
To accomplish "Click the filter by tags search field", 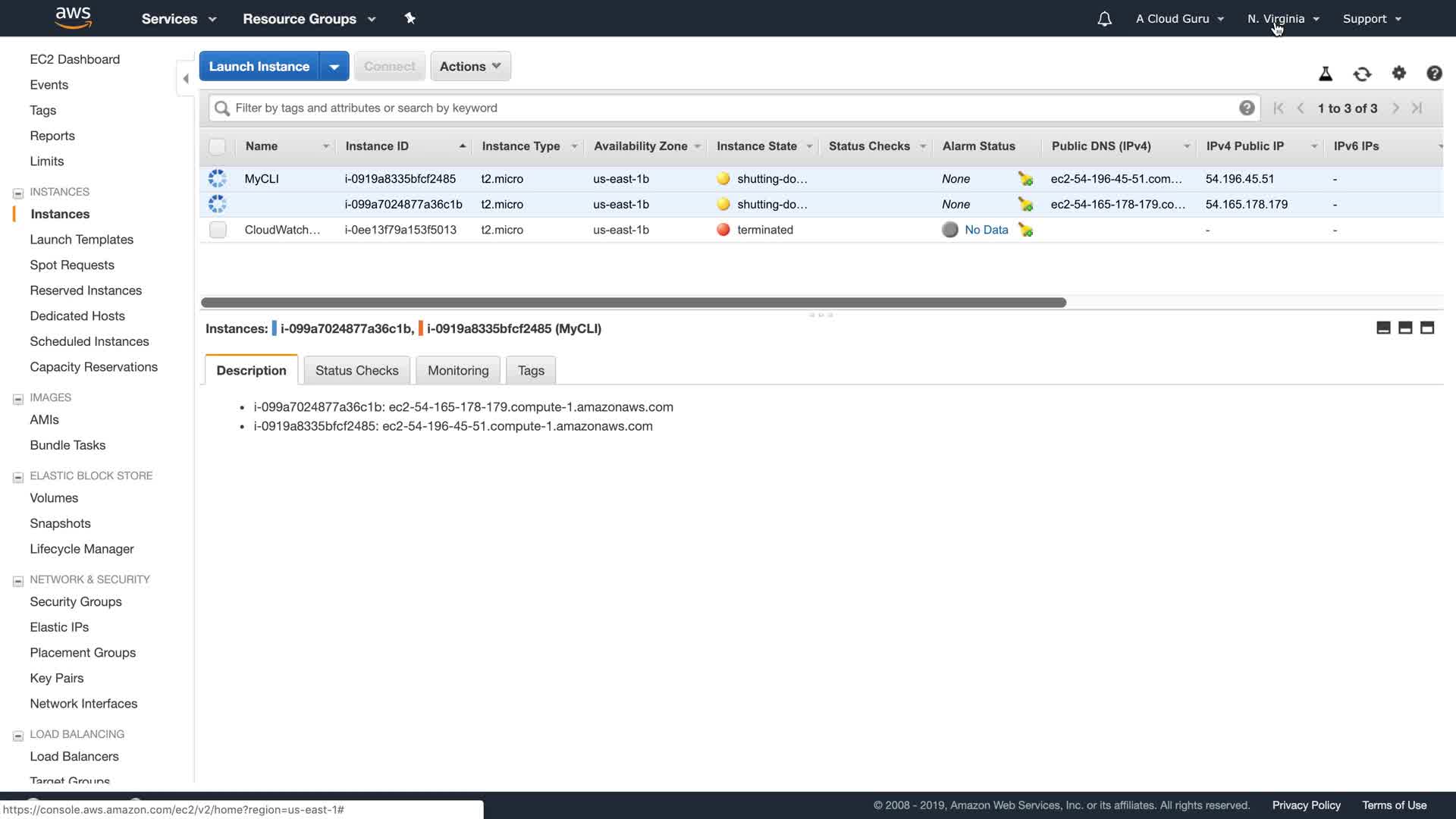I will point(728,108).
